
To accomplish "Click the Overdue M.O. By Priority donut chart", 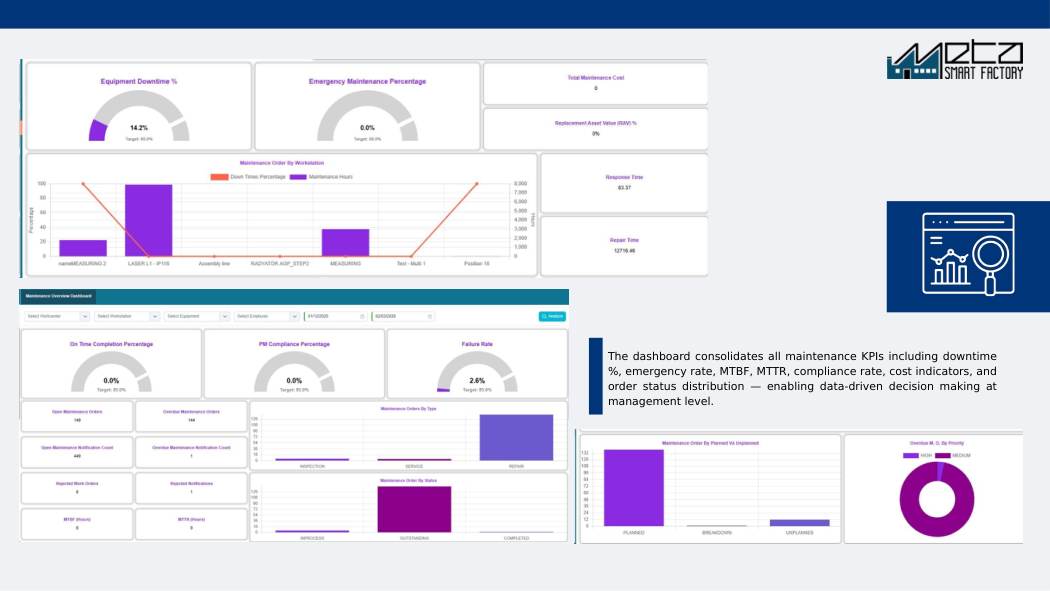I will [937, 499].
